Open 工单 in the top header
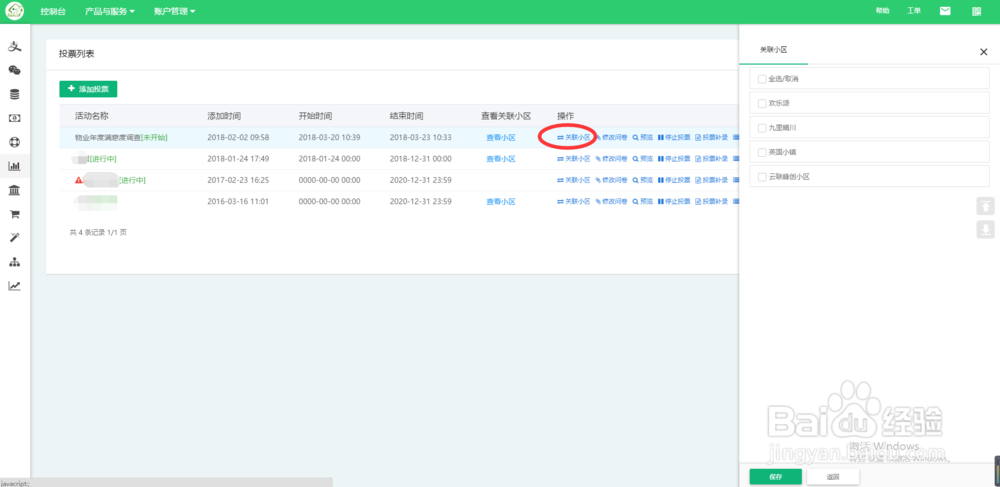 [913, 11]
